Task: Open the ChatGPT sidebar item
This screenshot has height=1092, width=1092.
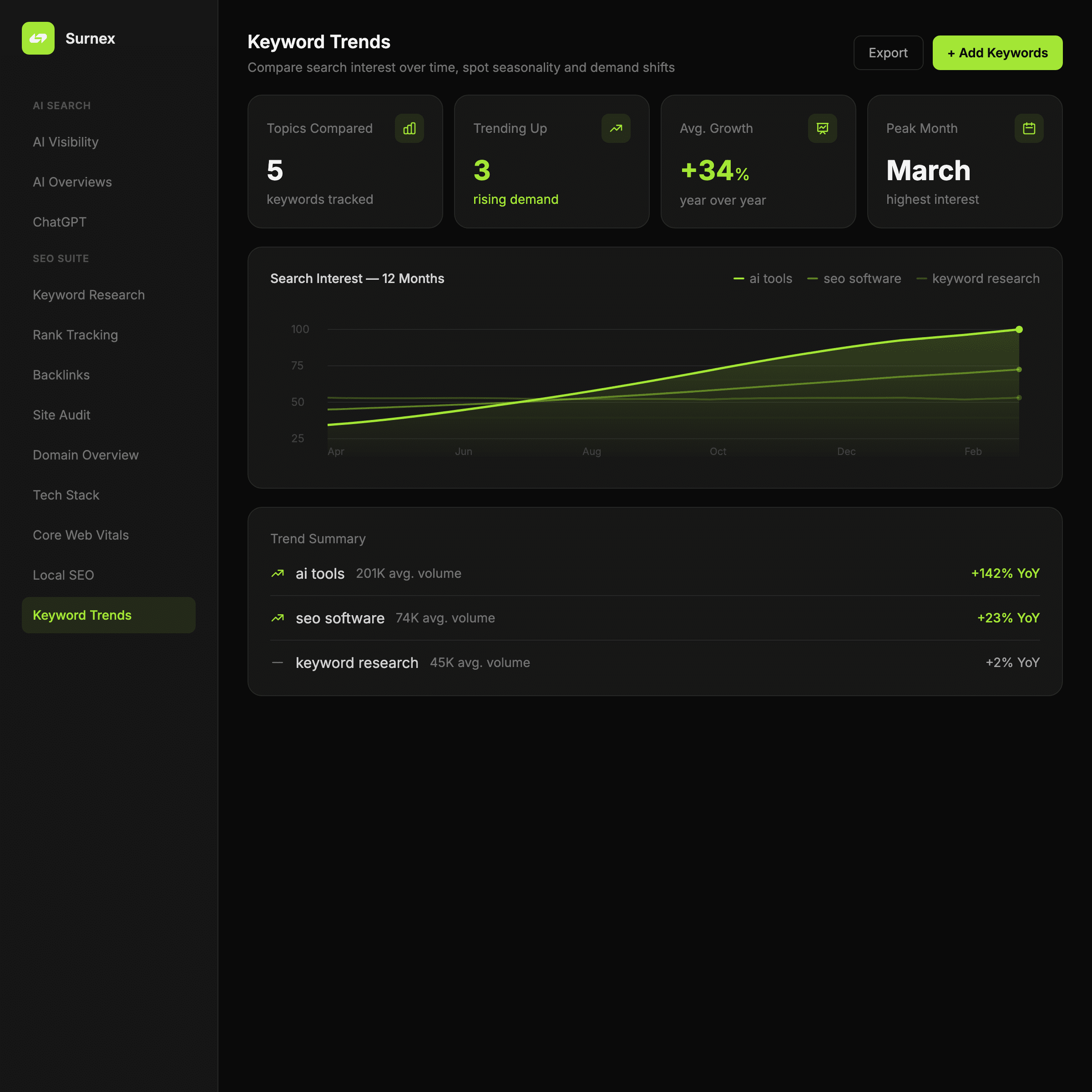Action: pos(59,222)
